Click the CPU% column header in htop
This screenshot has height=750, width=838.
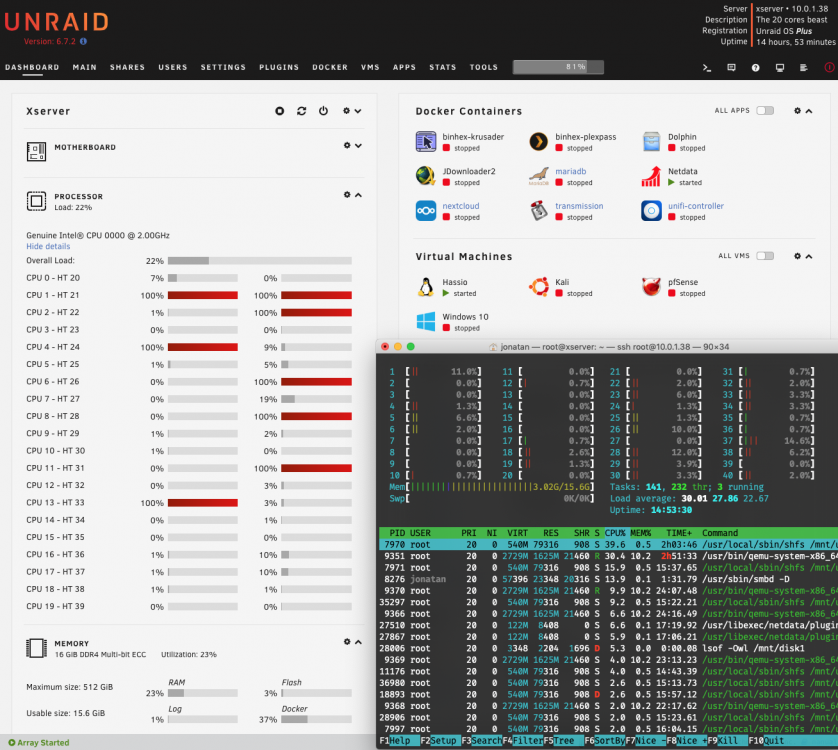pos(615,533)
